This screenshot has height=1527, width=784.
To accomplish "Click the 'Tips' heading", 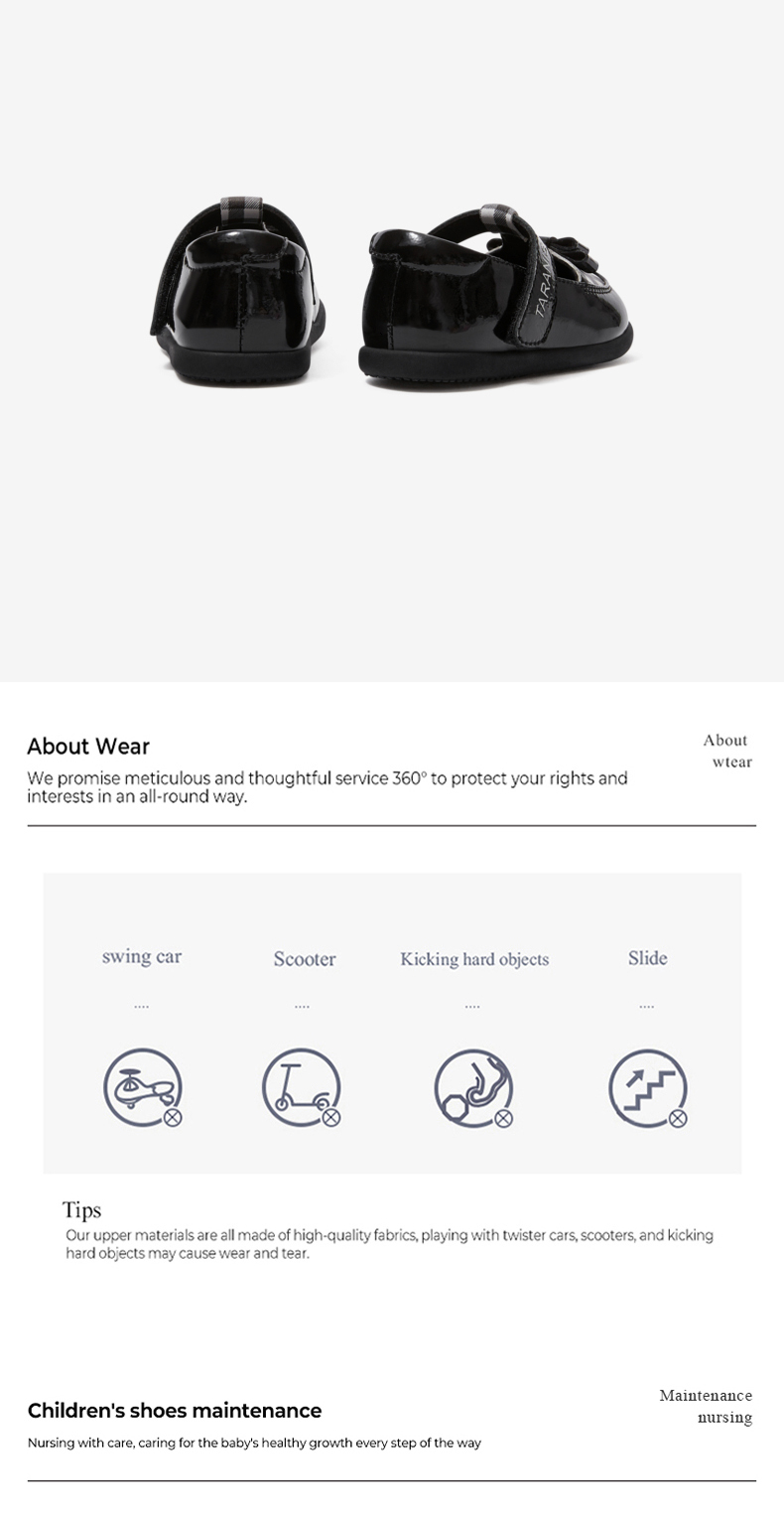I will pos(81,1210).
